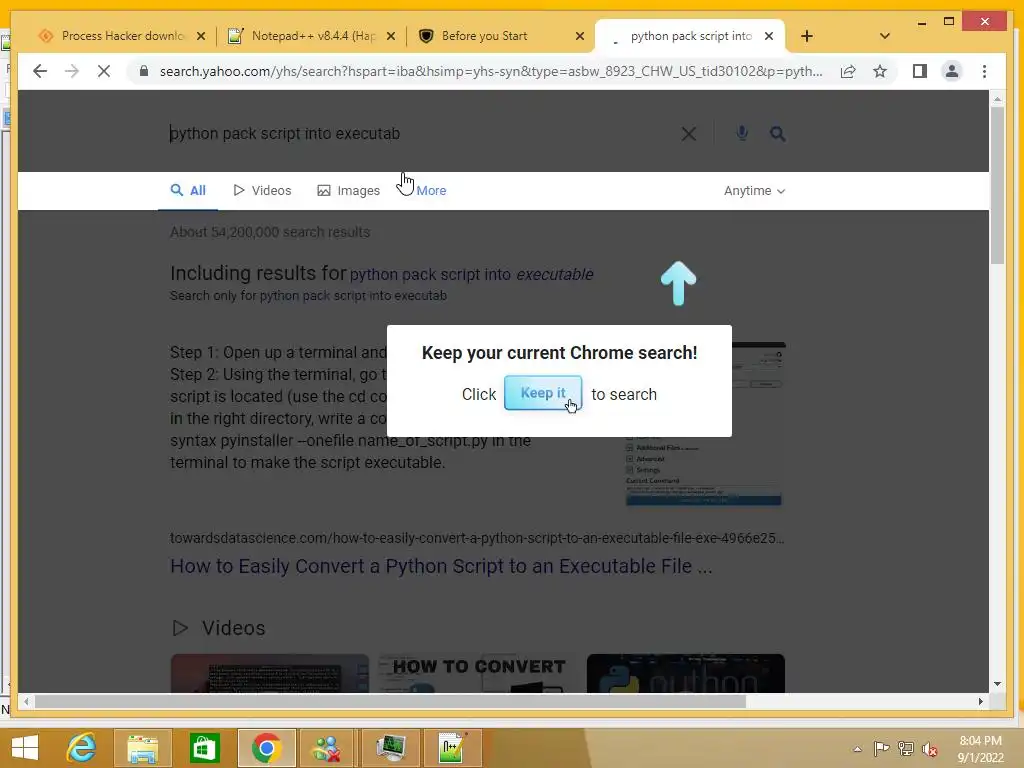Click About 54,200,000 search results text
The image size is (1024, 768).
click(x=270, y=232)
